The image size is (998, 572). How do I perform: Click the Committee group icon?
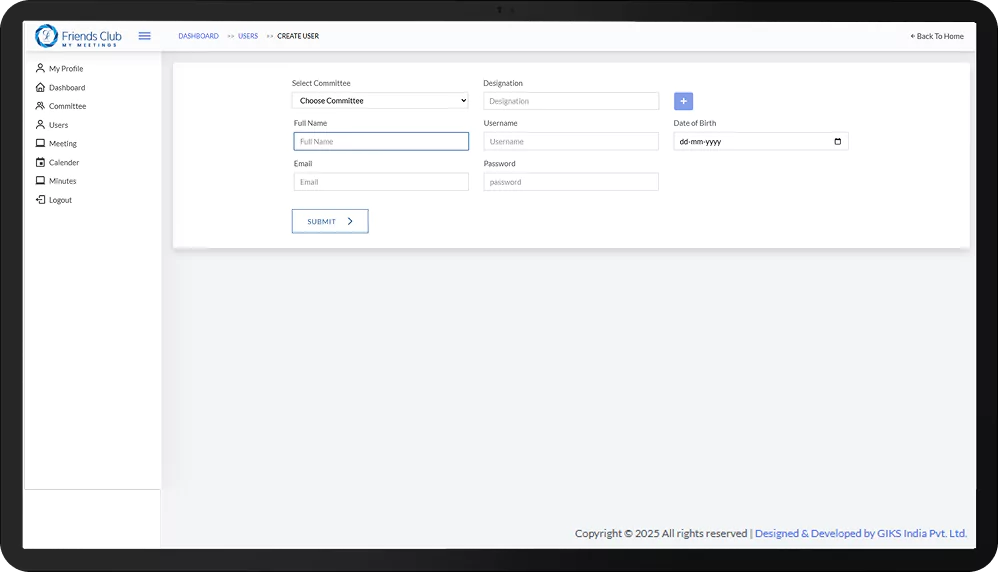click(x=40, y=106)
